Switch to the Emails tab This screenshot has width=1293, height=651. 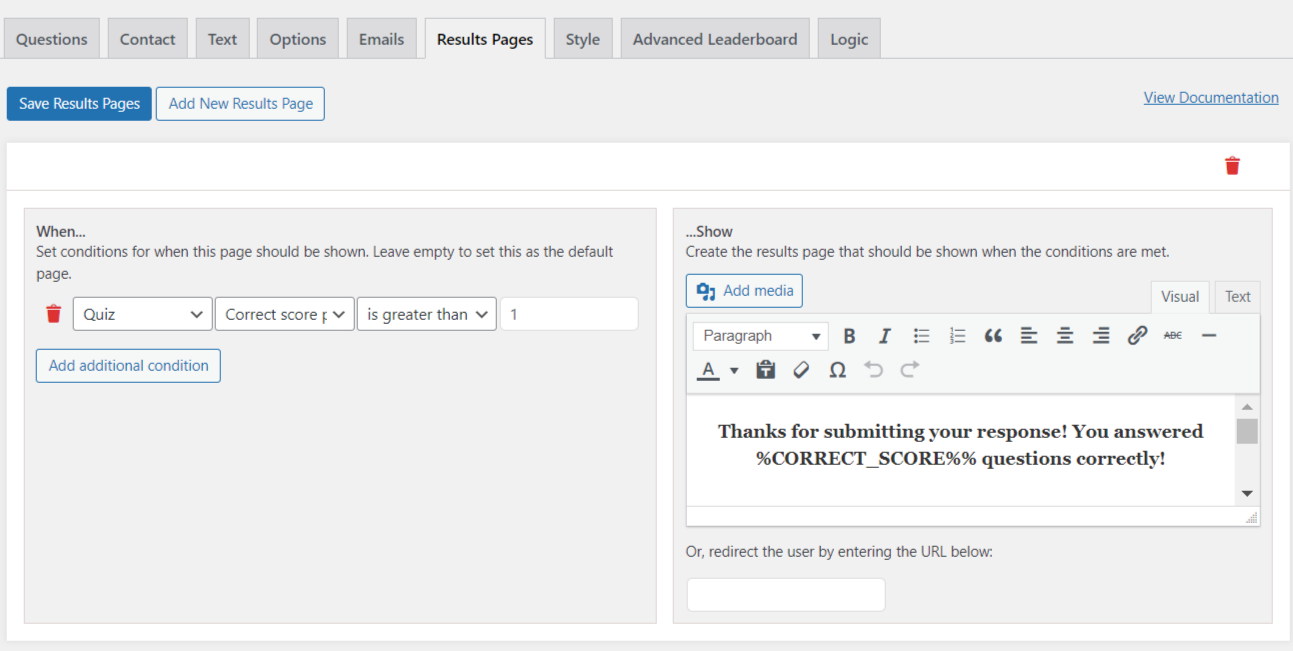point(381,38)
